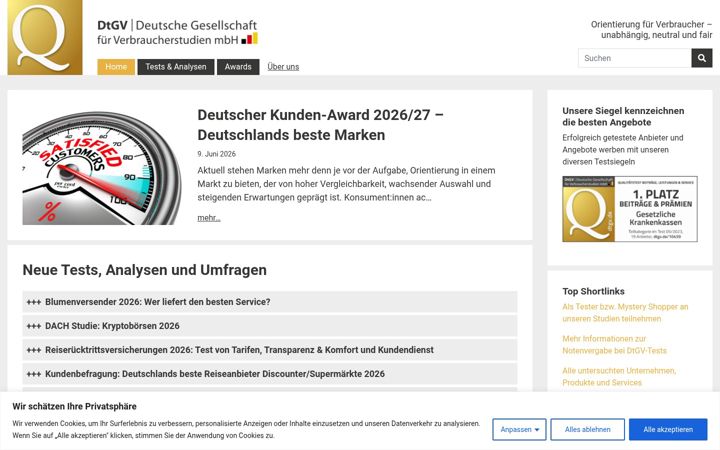
Task: Click heading Unsere Siegel kennzeichnen die besten Angebote
Action: (x=623, y=116)
